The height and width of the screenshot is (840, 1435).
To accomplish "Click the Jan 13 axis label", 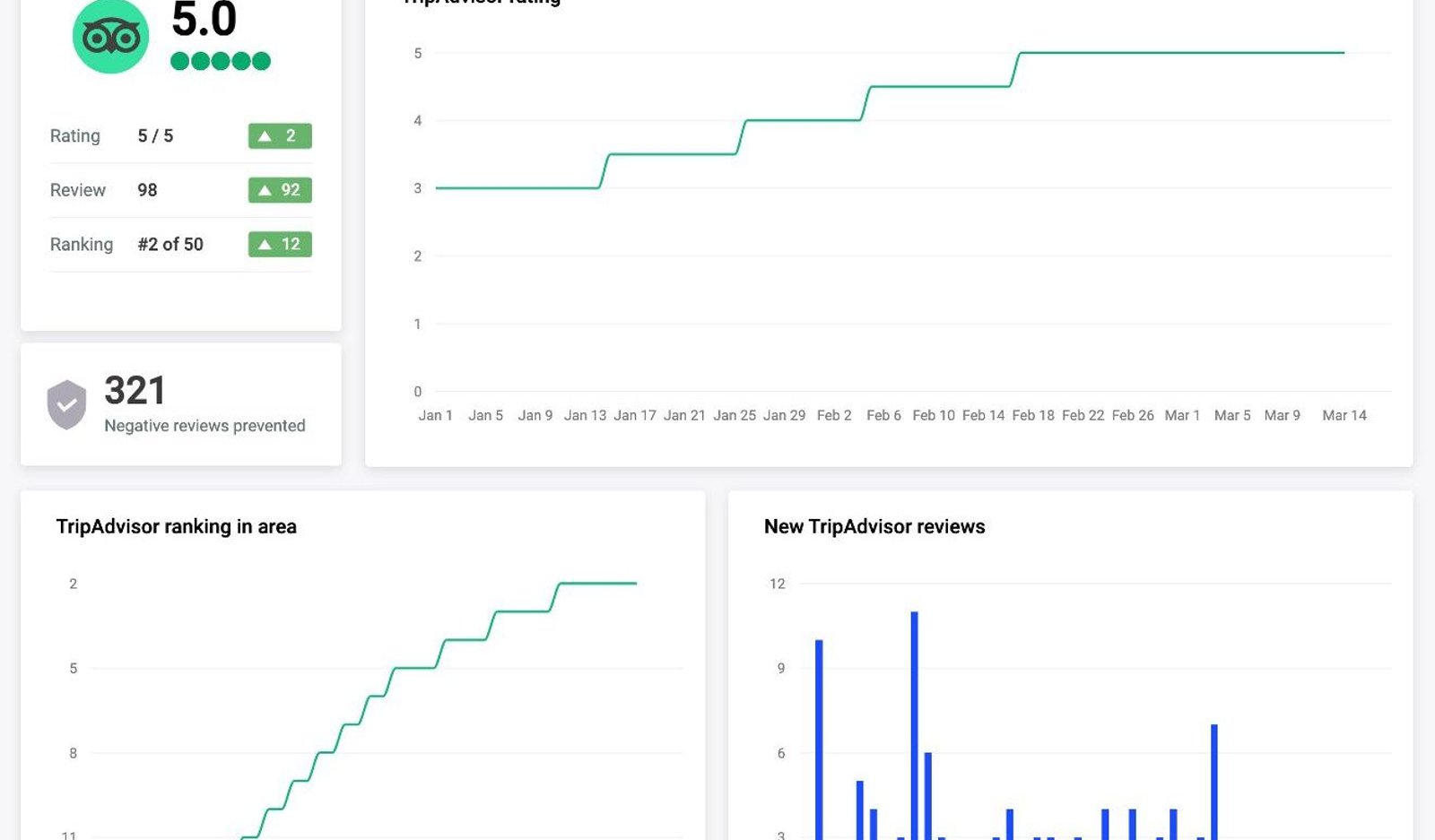I will 585,415.
